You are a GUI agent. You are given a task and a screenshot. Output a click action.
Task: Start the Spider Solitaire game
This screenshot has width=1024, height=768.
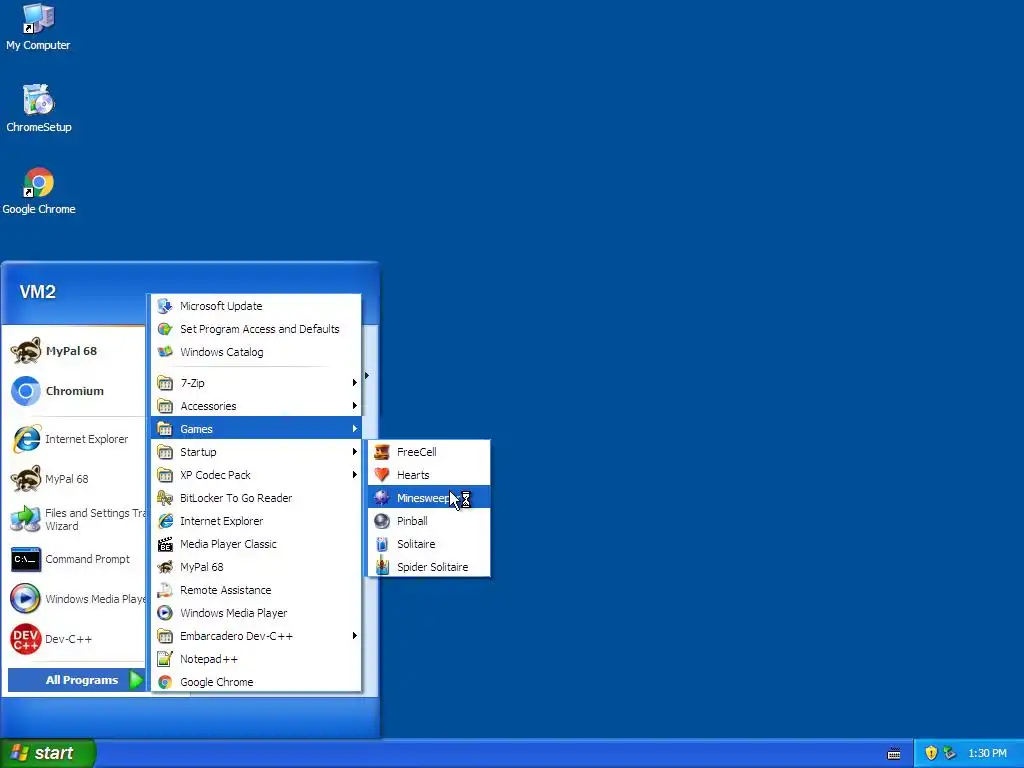(429, 567)
